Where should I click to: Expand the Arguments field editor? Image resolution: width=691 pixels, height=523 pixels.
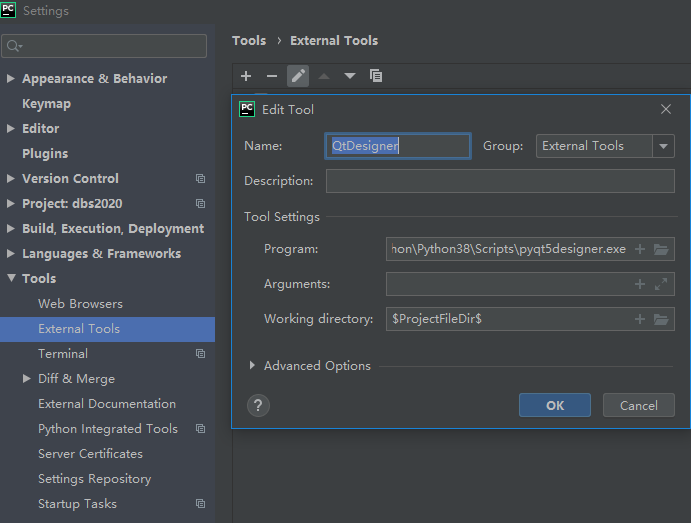[661, 284]
